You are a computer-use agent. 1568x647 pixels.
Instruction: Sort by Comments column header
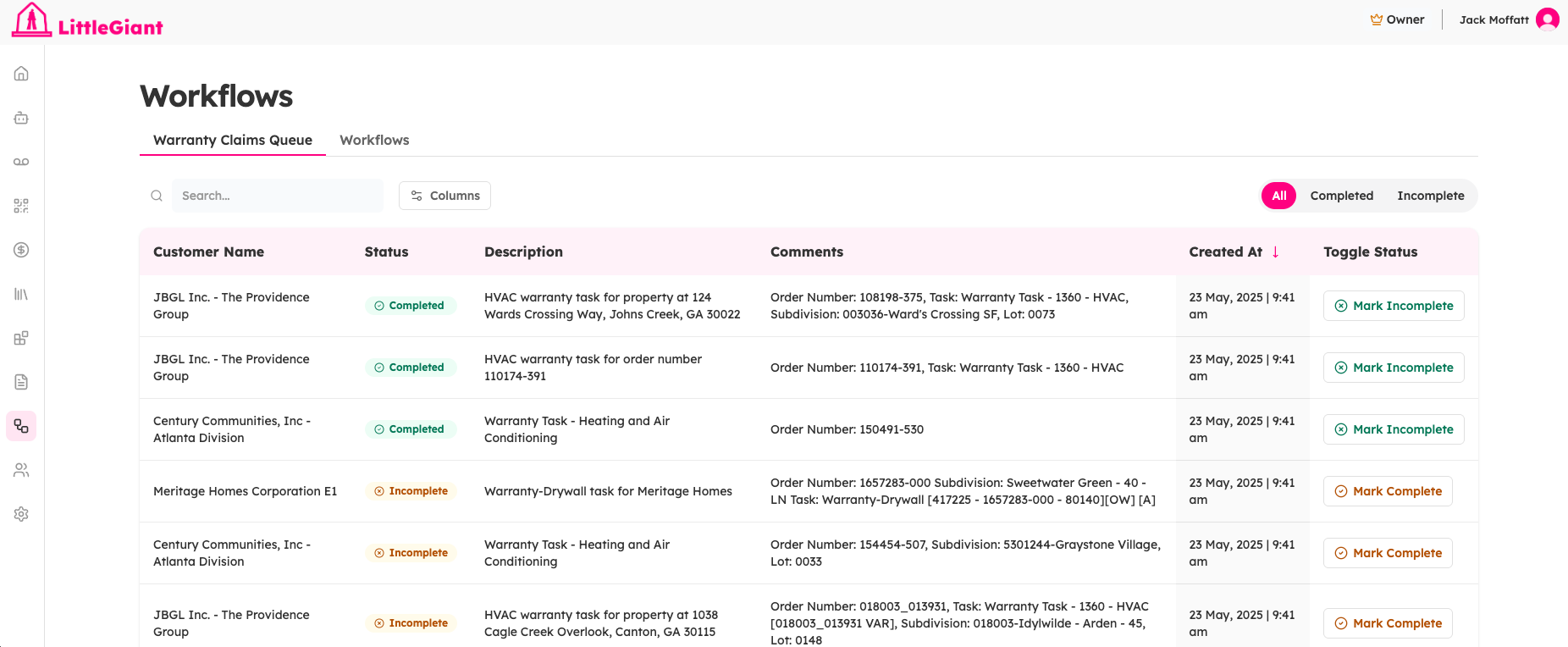point(807,252)
